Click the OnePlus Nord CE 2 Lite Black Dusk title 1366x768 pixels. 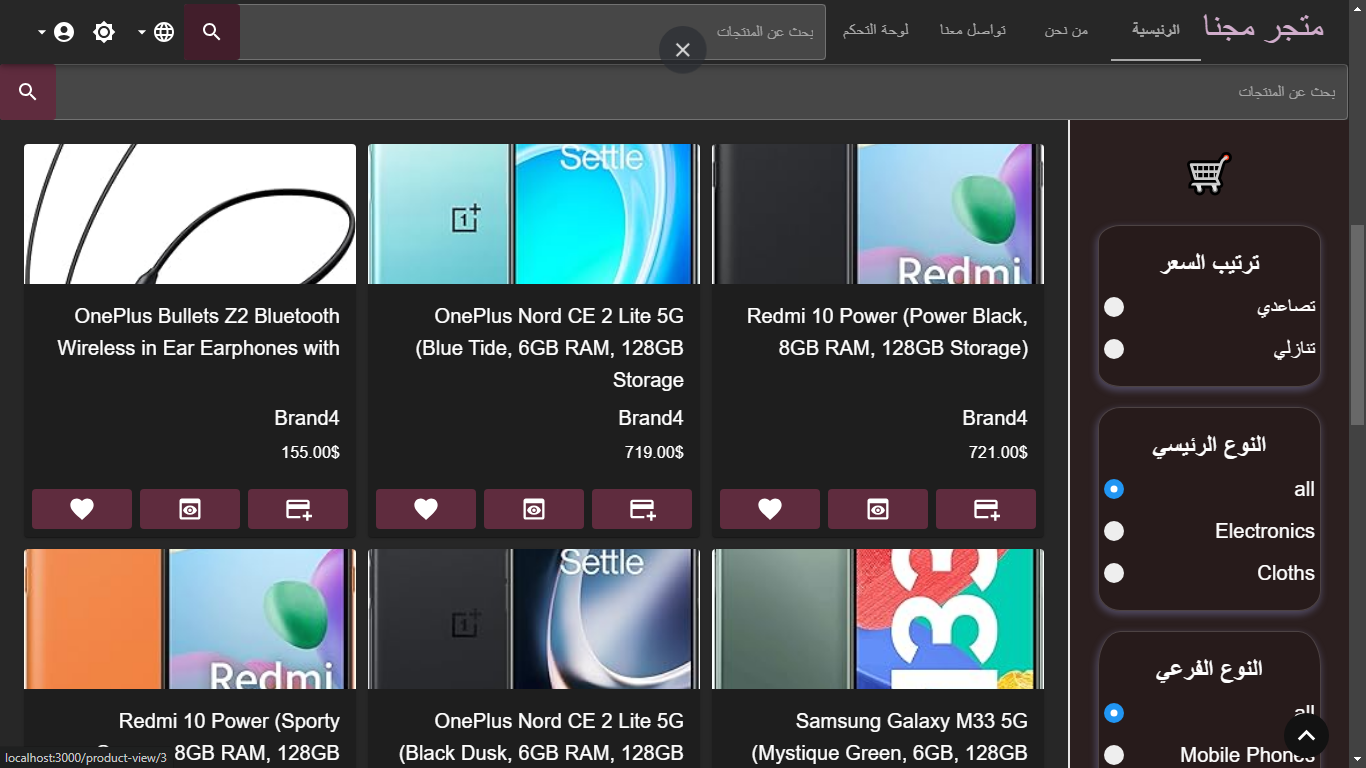tap(541, 737)
